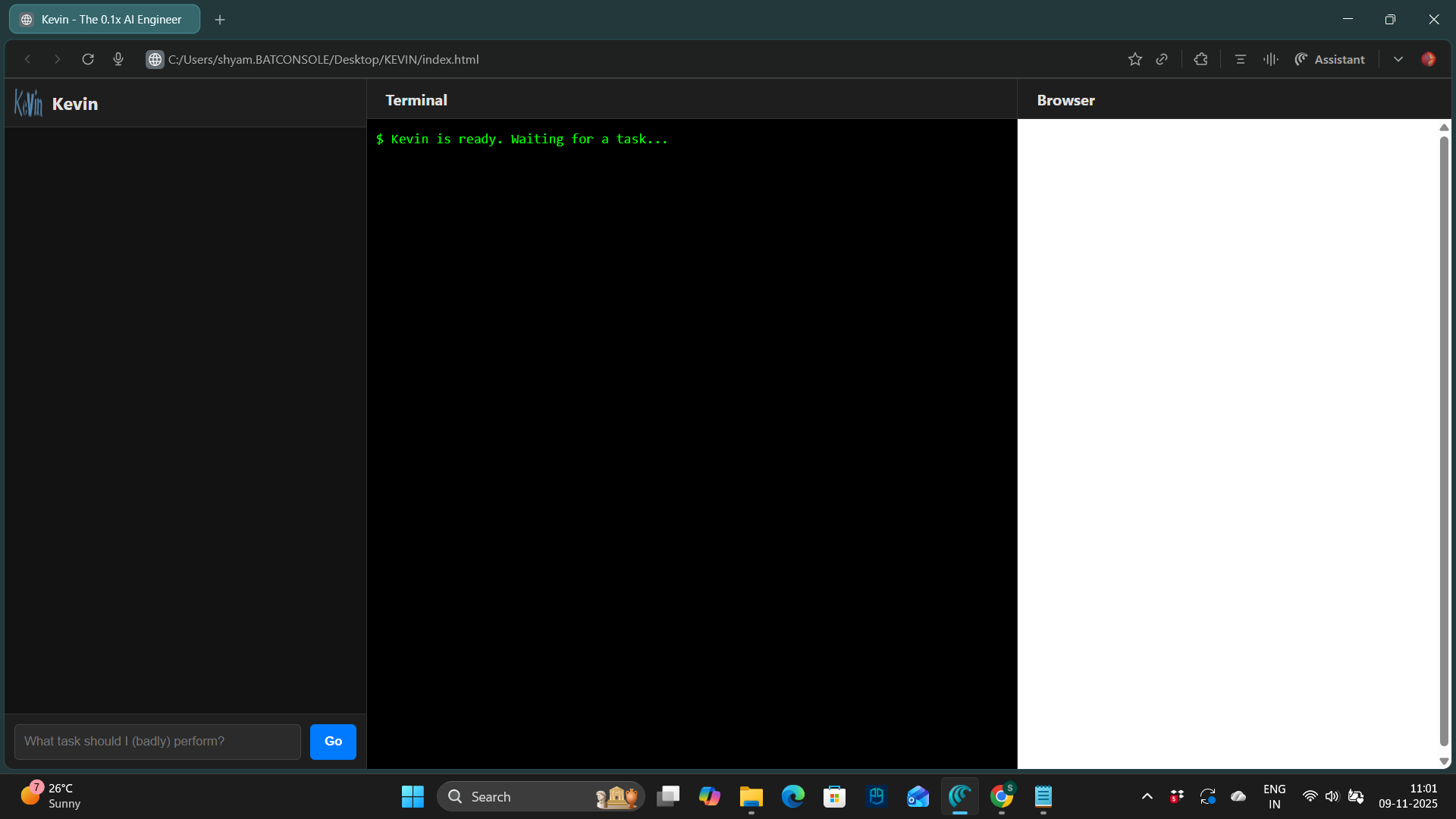Click the site info globe icon
The width and height of the screenshot is (1456, 819).
(x=155, y=59)
